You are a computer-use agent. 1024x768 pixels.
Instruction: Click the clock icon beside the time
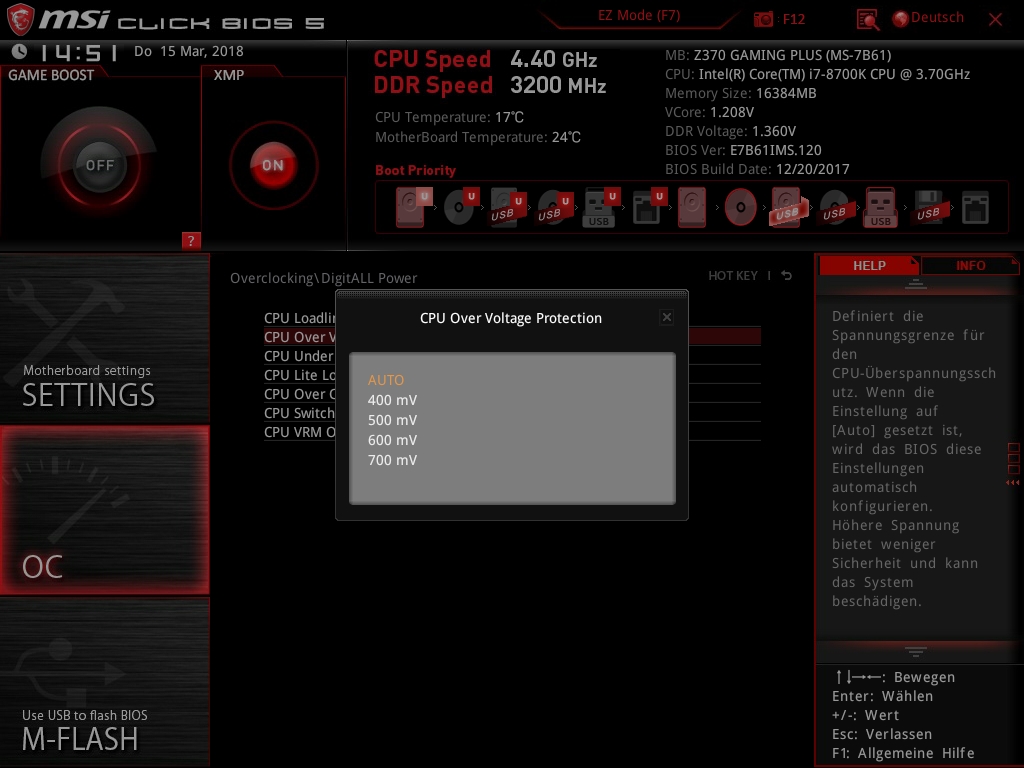pyautogui.click(x=19, y=51)
